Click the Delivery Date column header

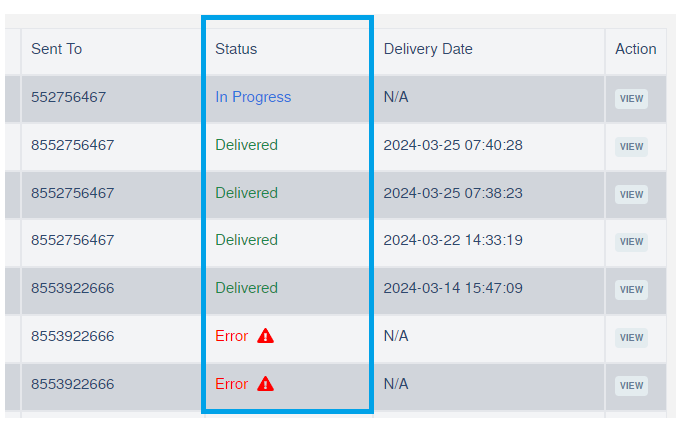[428, 49]
